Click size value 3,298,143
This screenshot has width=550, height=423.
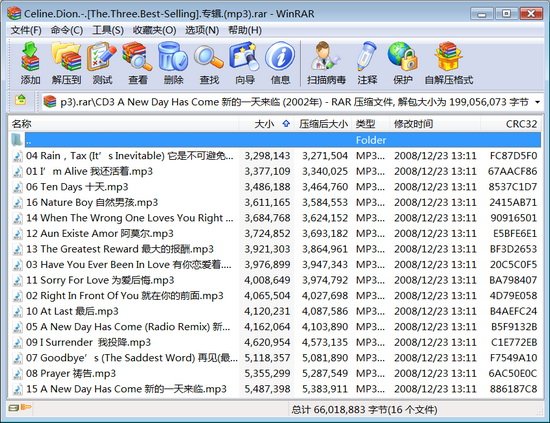point(267,156)
